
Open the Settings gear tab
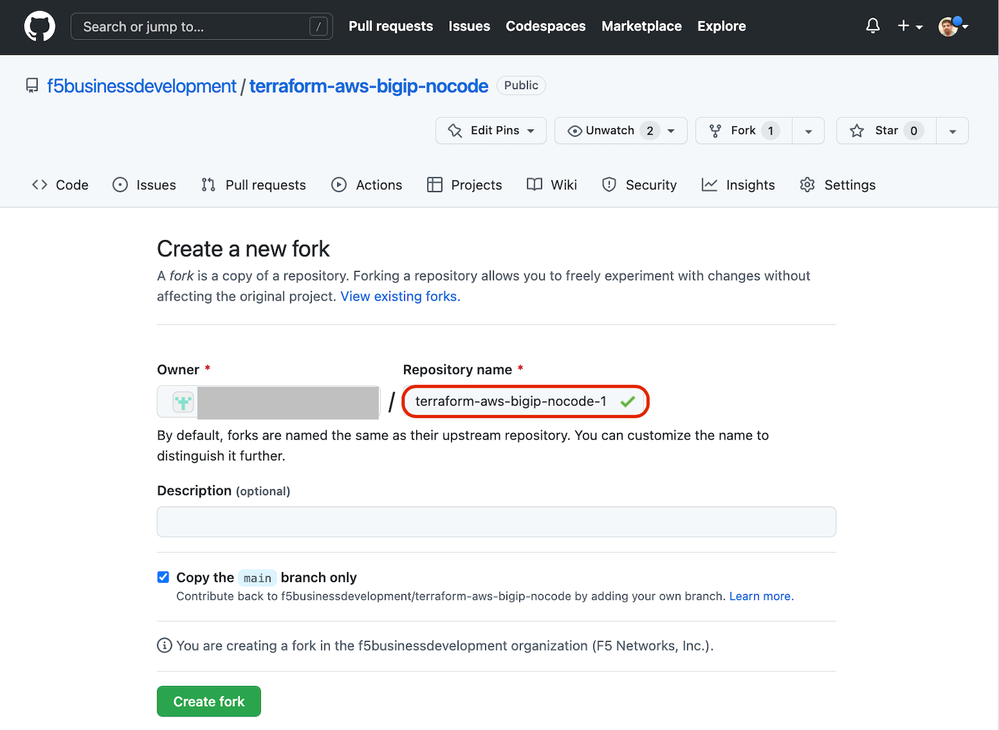tap(837, 185)
